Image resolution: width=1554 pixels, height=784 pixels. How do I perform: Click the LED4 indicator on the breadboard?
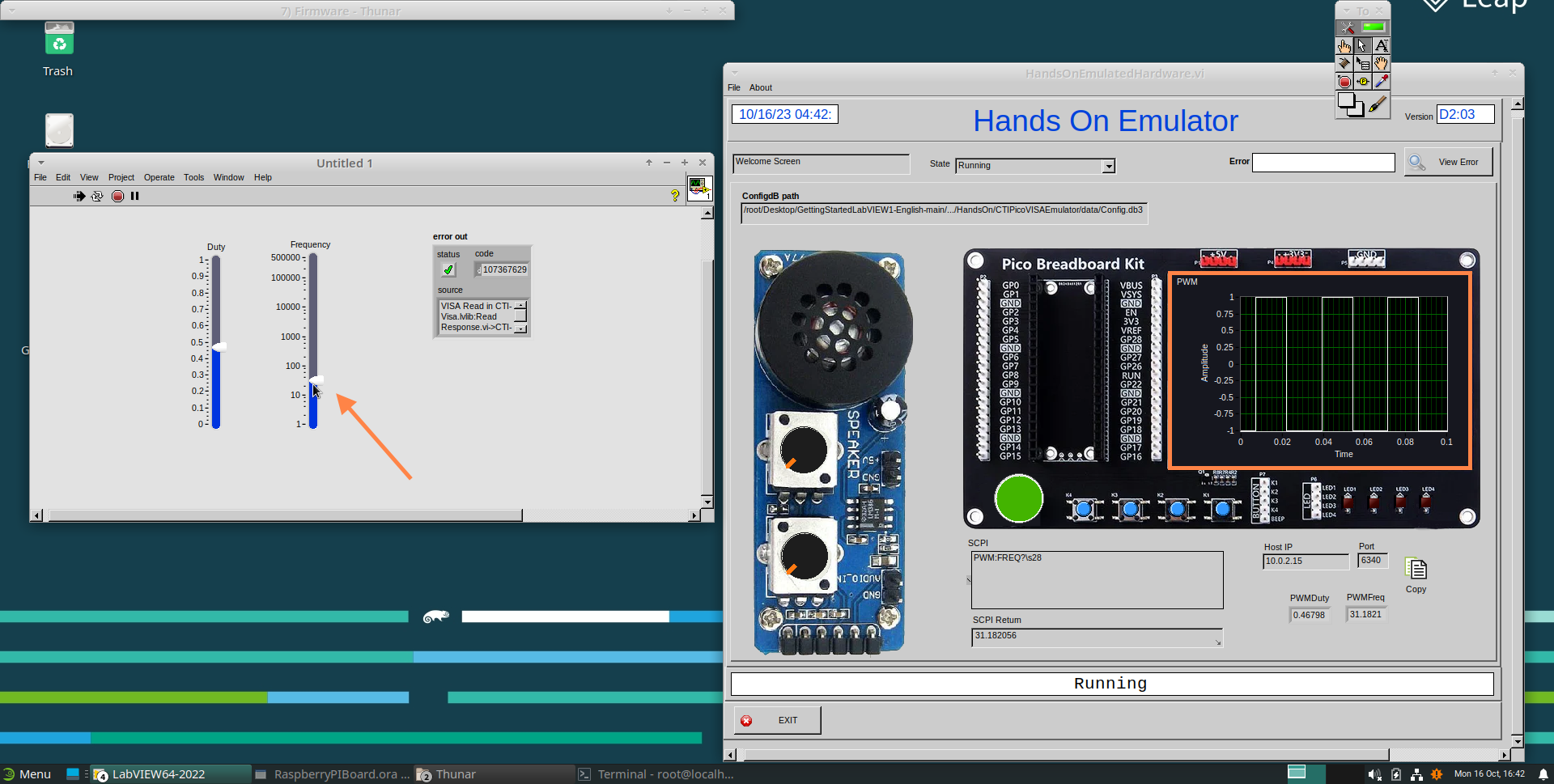click(1427, 502)
